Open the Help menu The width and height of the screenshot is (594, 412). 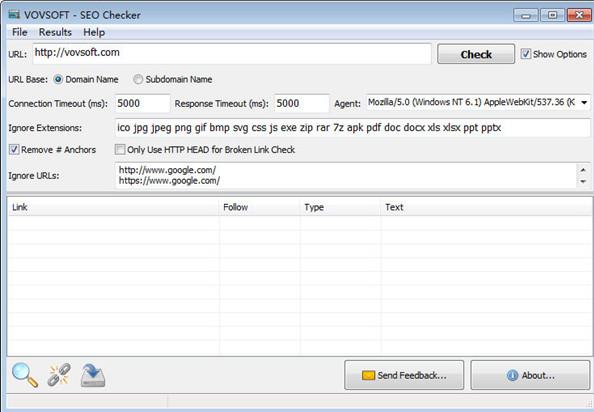pos(94,32)
